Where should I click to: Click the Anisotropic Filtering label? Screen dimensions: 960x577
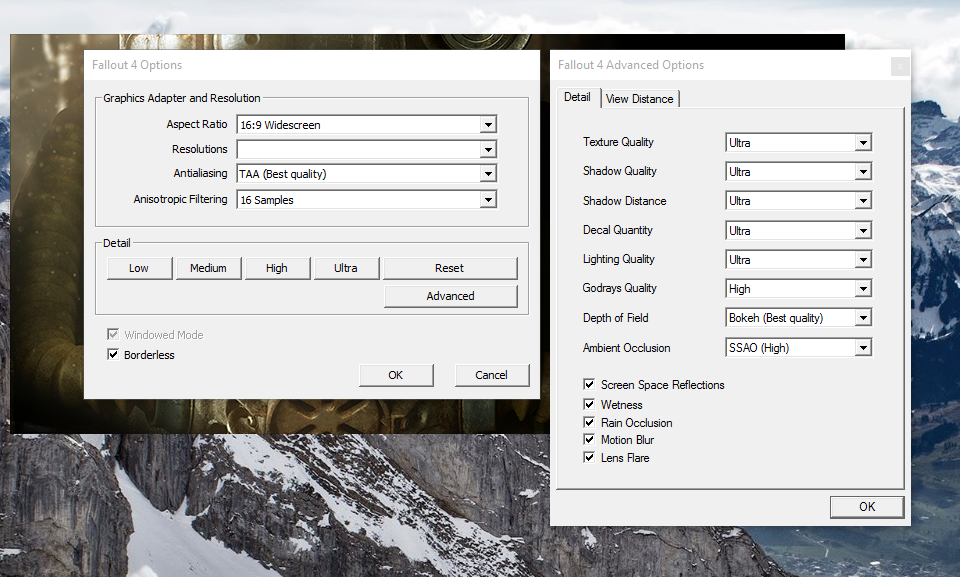(181, 199)
